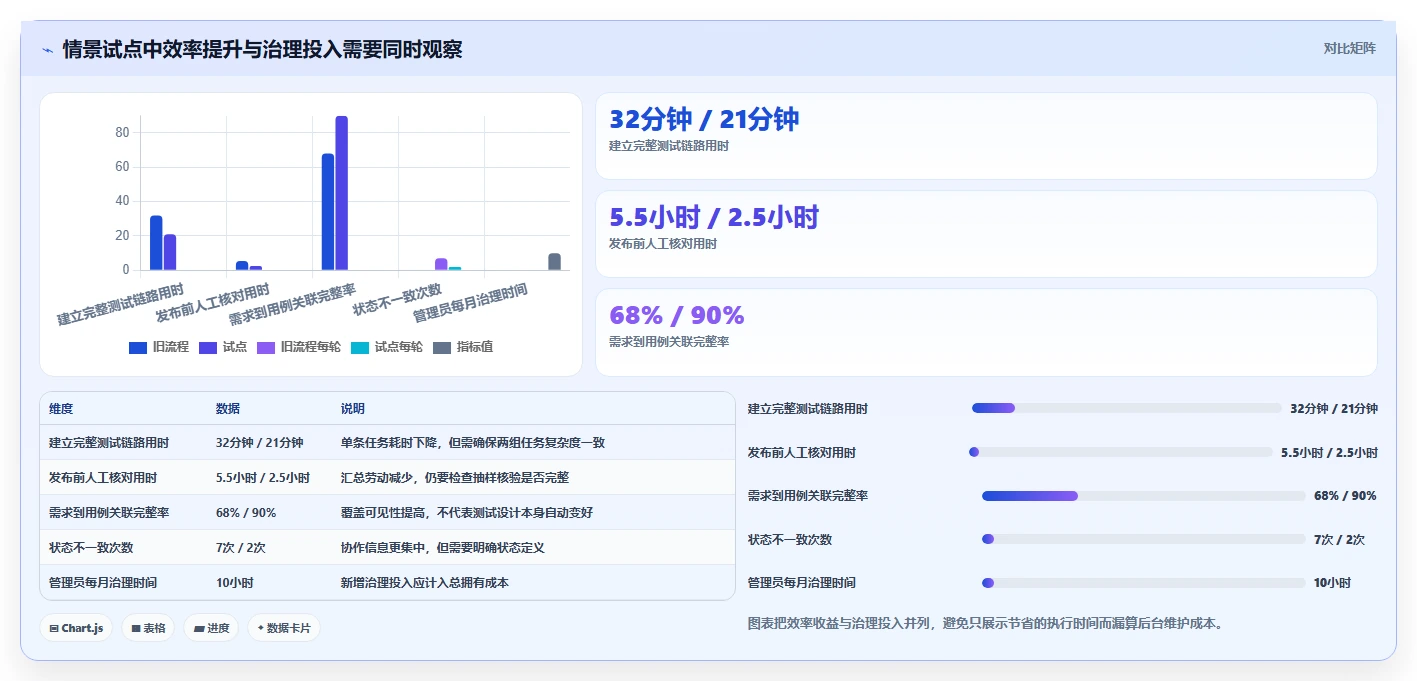Click the footer caption starting with 图表把效率收益

986,623
